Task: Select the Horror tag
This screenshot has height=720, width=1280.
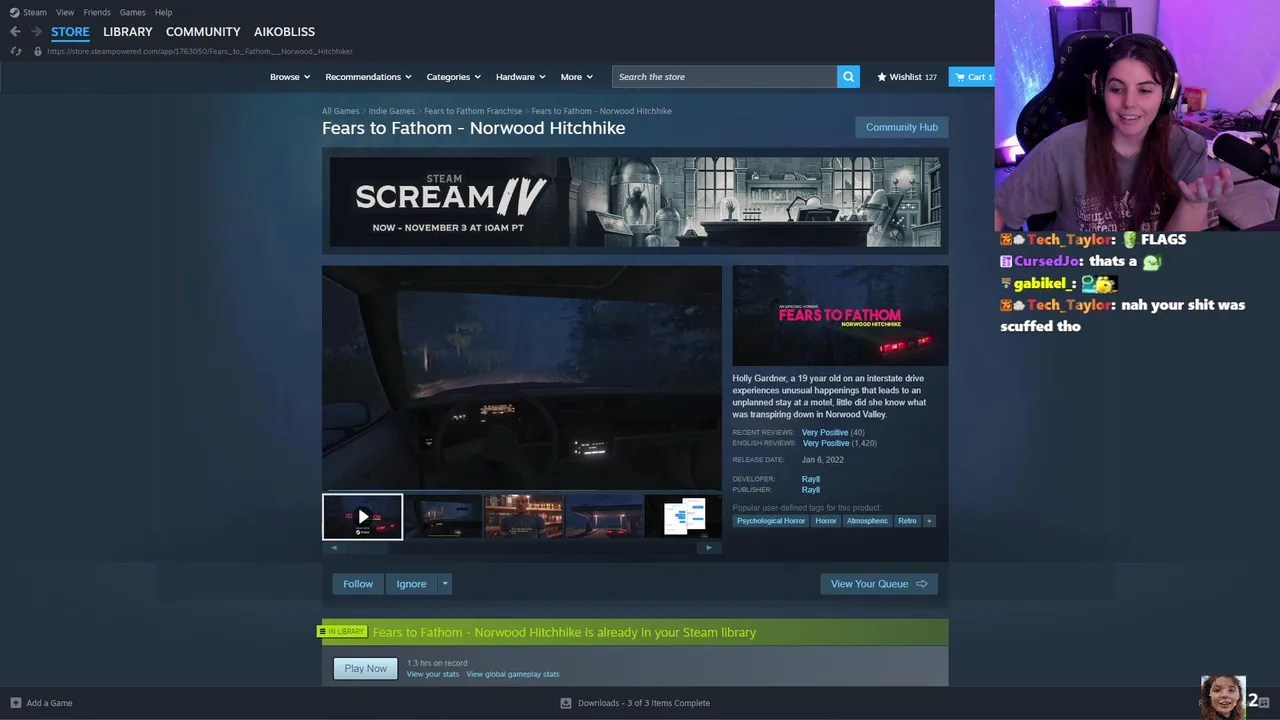Action: (825, 521)
